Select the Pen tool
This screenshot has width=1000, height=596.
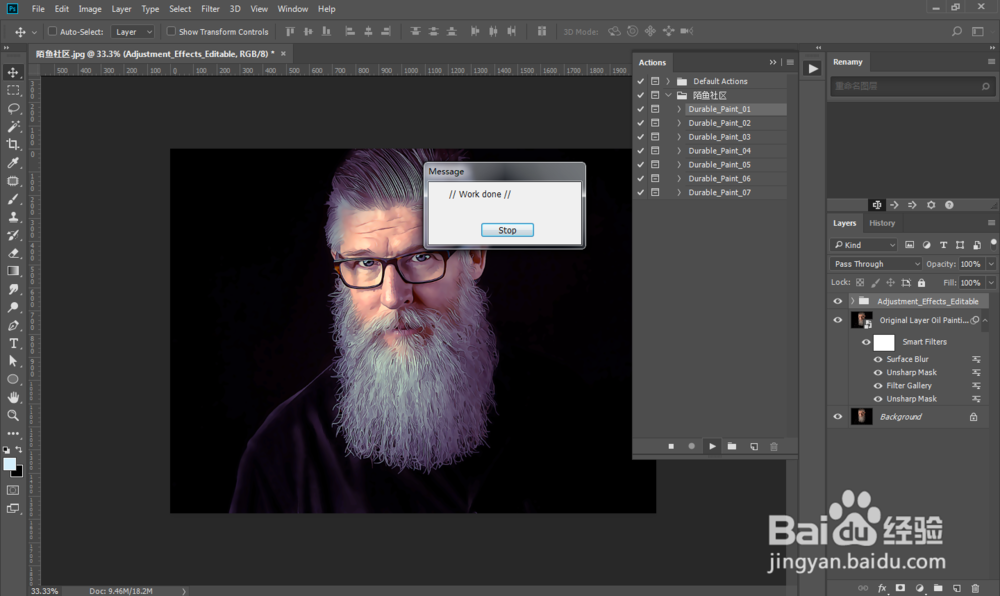pyautogui.click(x=13, y=325)
